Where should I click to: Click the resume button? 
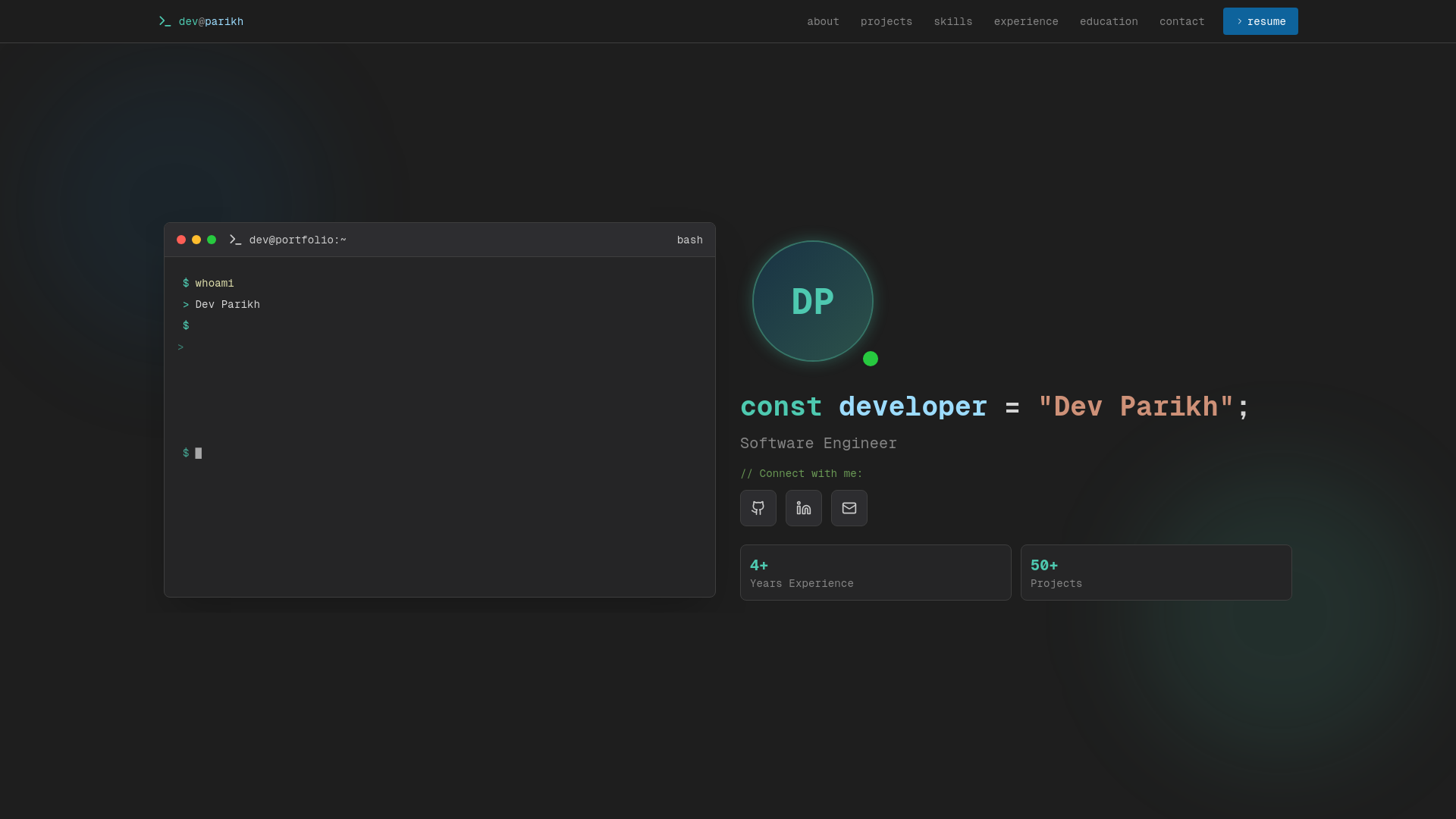click(x=1260, y=21)
